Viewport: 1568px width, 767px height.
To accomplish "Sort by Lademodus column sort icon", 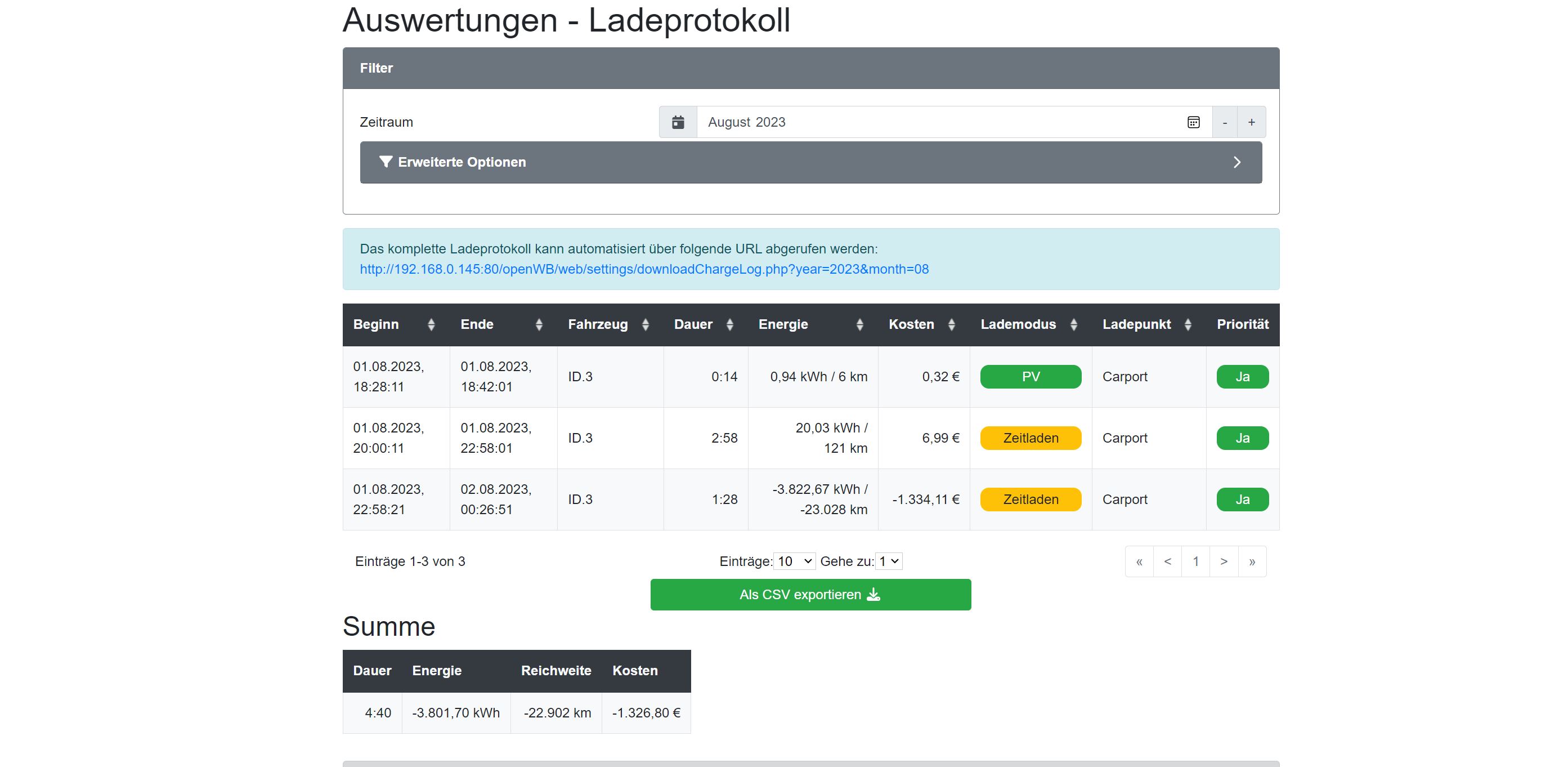I will click(1074, 325).
